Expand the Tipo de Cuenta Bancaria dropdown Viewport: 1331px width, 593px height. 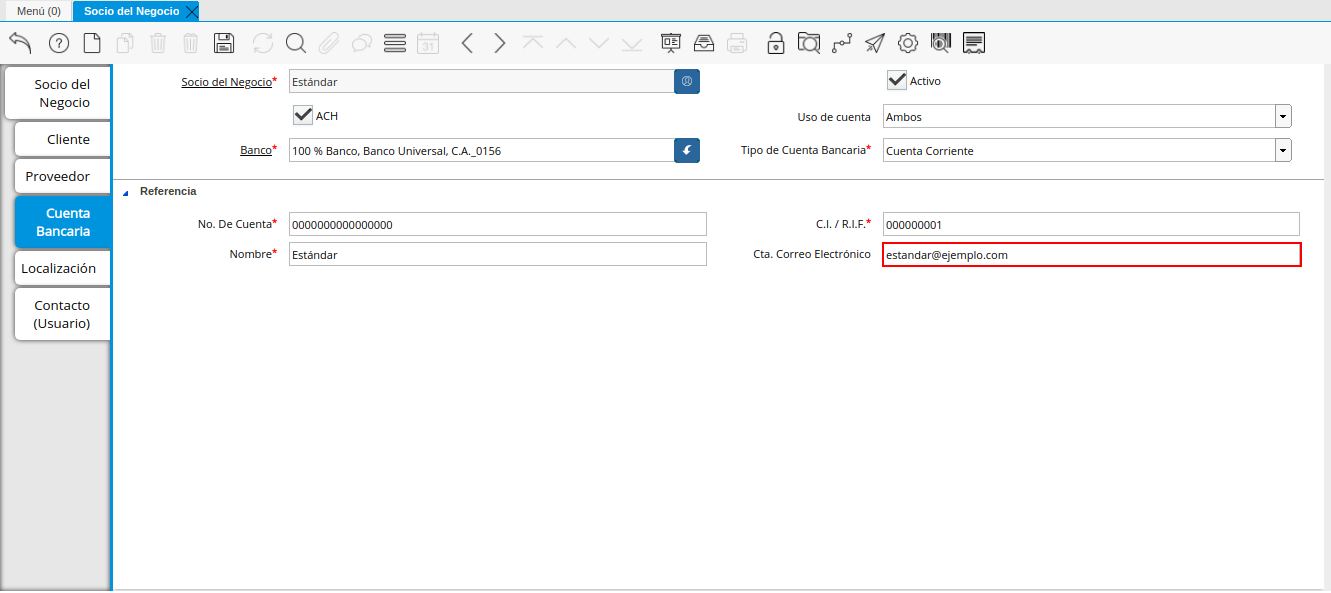1283,151
